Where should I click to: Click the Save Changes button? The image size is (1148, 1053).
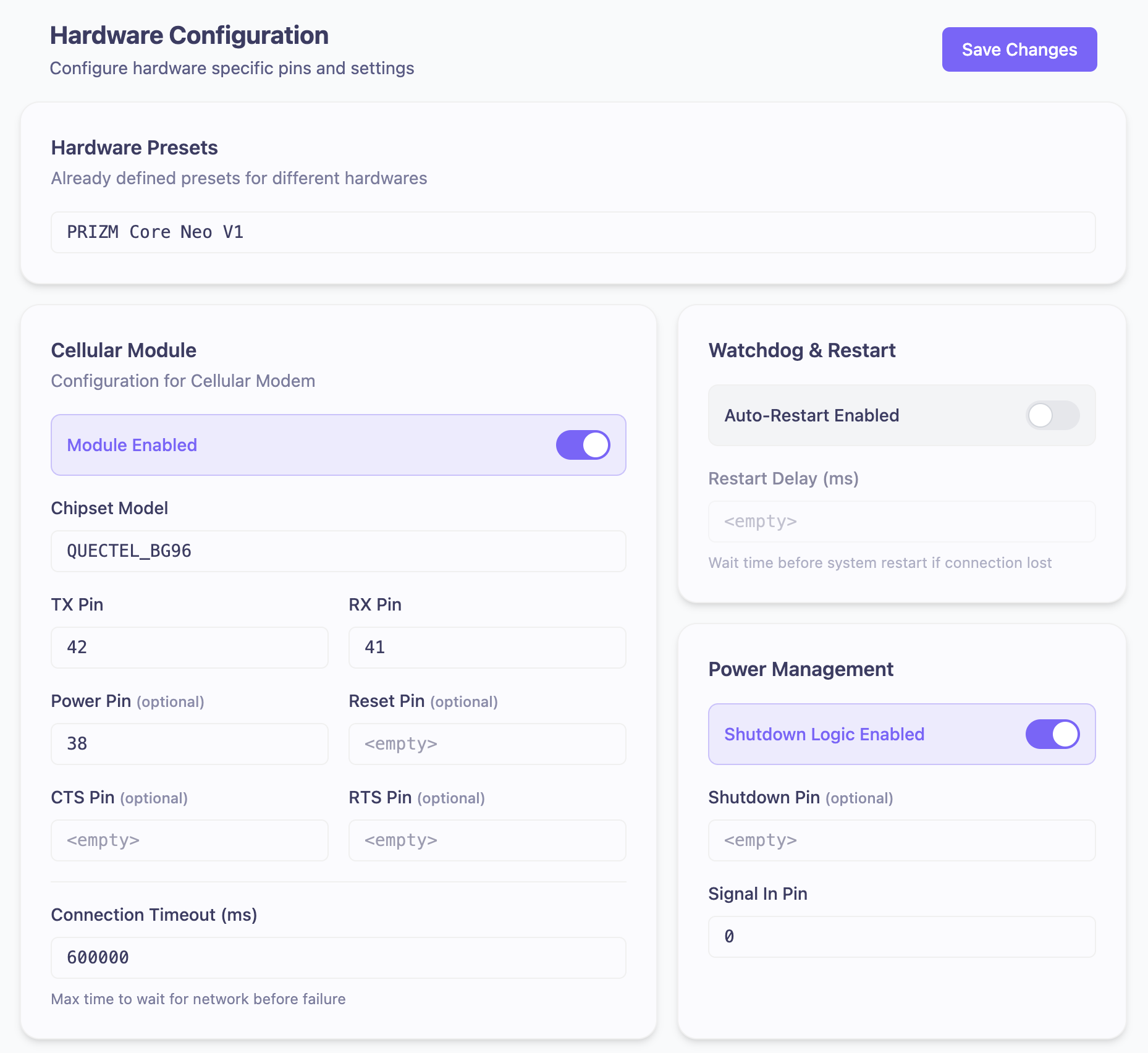tap(1019, 49)
